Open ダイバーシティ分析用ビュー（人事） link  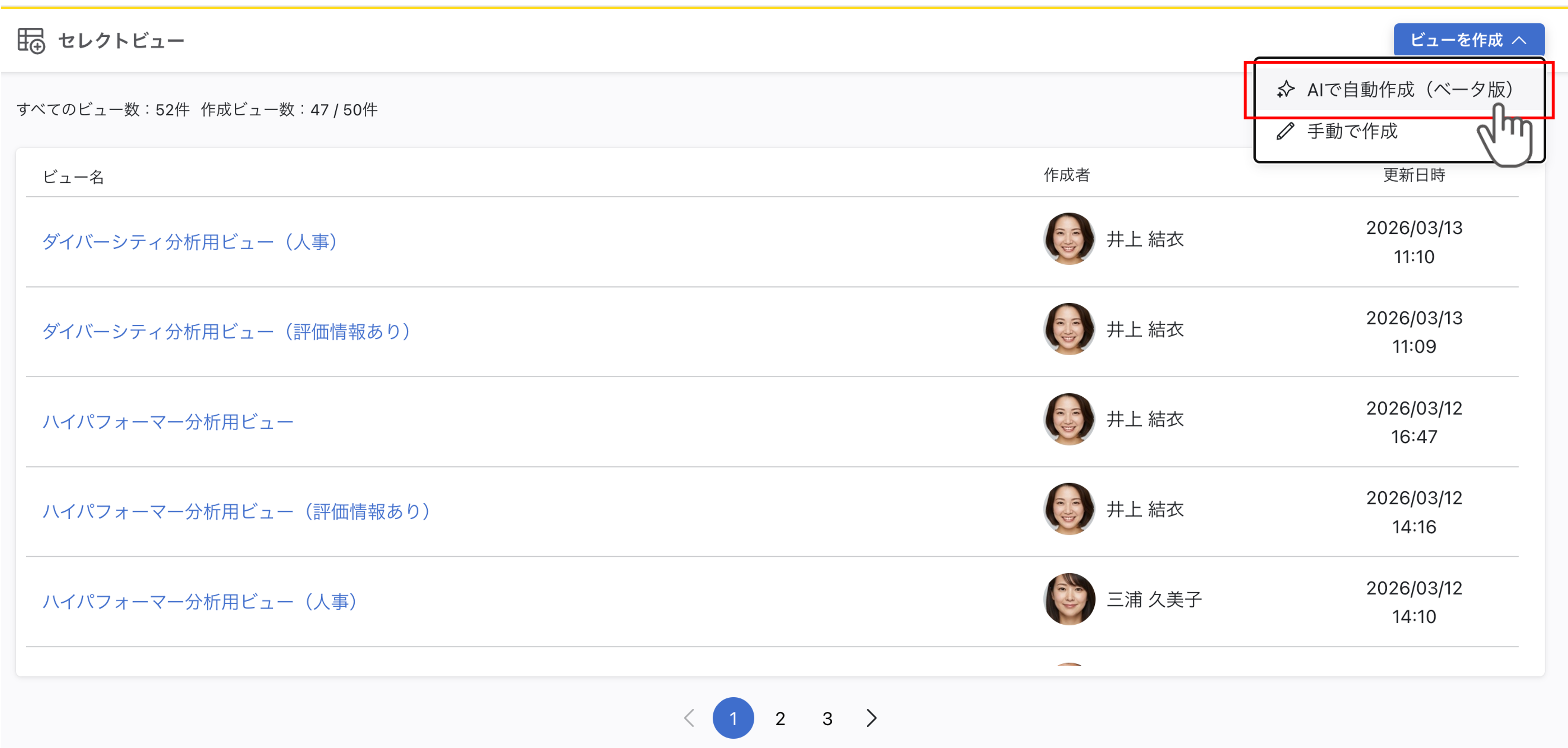[190, 242]
